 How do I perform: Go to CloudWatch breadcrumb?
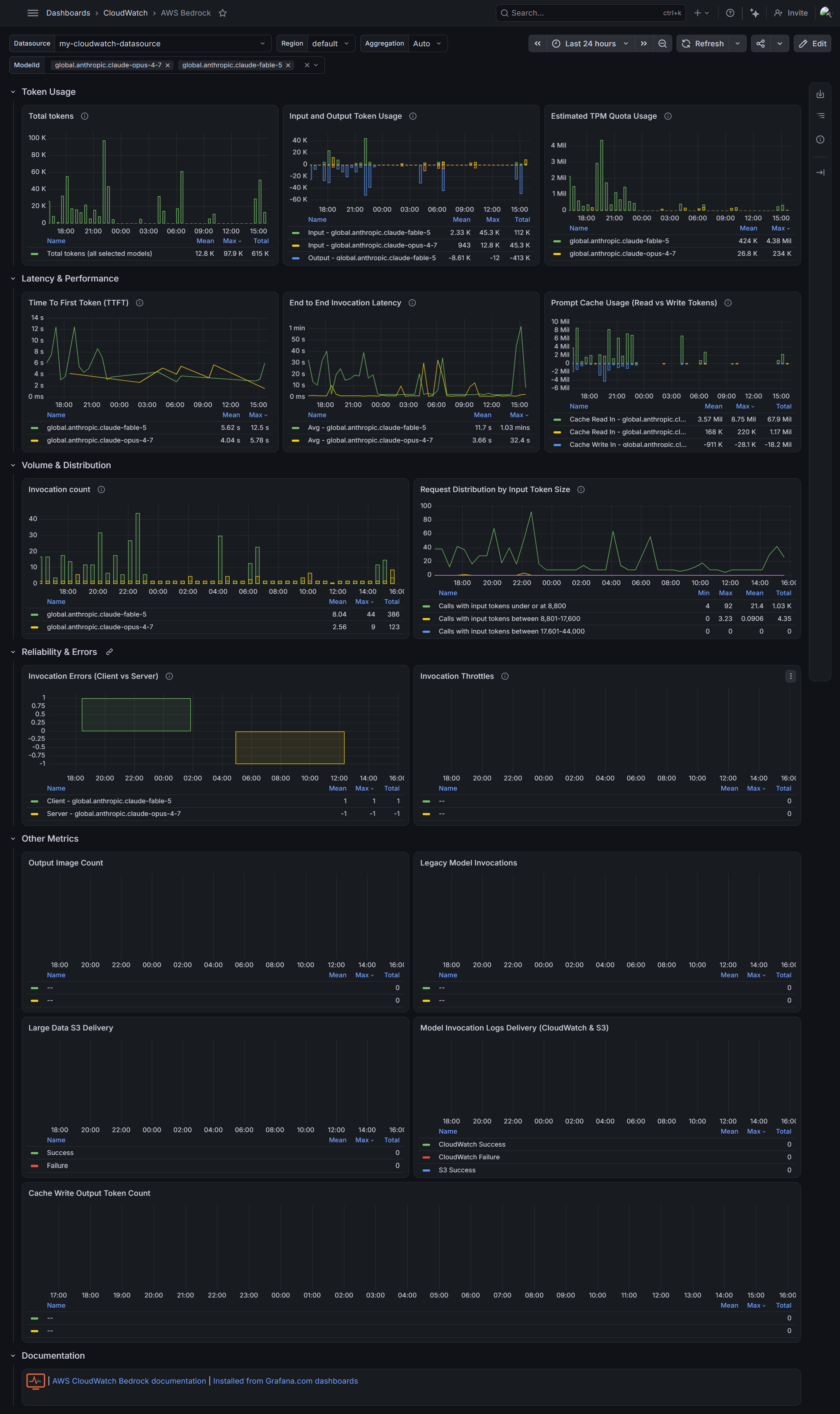click(x=125, y=13)
